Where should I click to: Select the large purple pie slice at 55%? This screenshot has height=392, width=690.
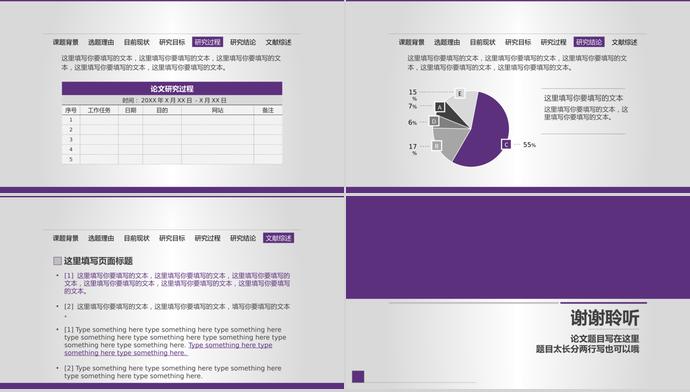pyautogui.click(x=484, y=132)
